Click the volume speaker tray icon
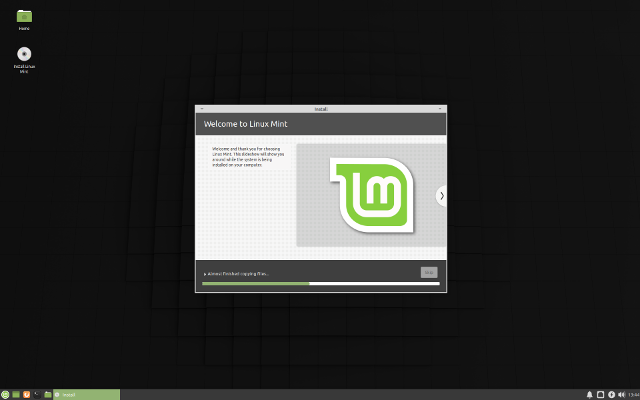Image resolution: width=640 pixels, height=400 pixels. 622,395
